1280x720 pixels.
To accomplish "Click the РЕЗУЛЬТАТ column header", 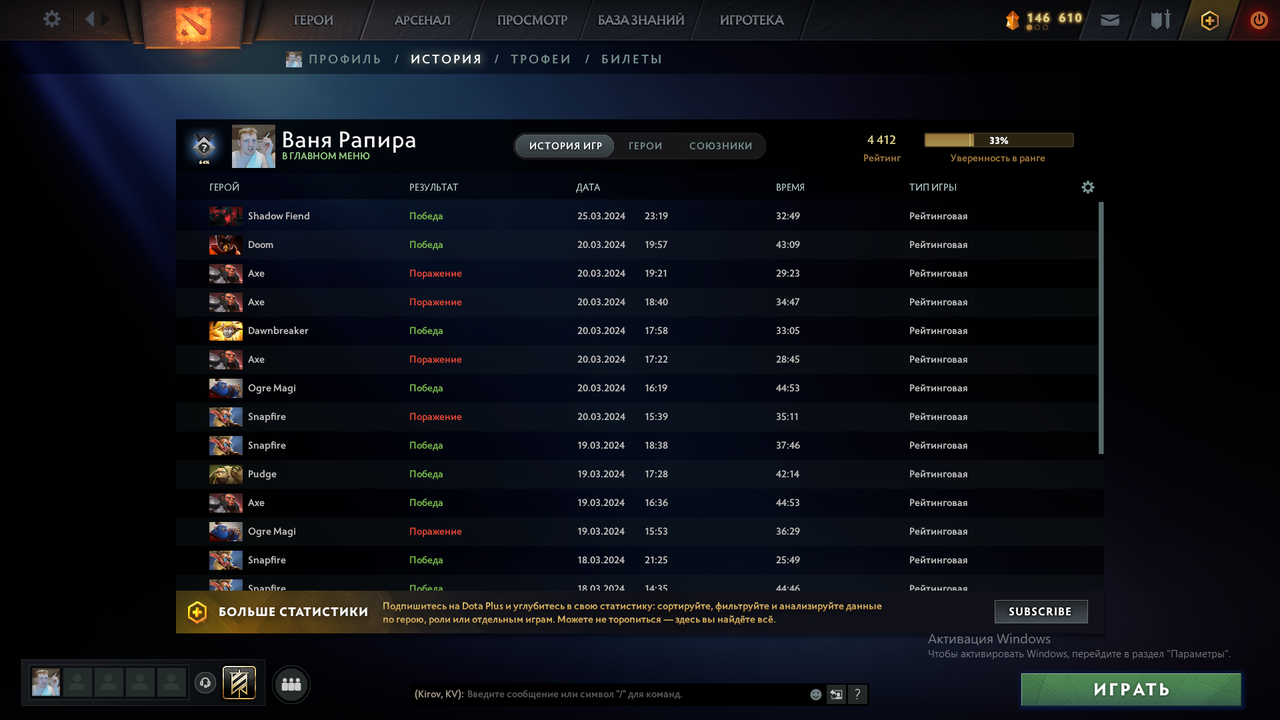I will coord(433,188).
